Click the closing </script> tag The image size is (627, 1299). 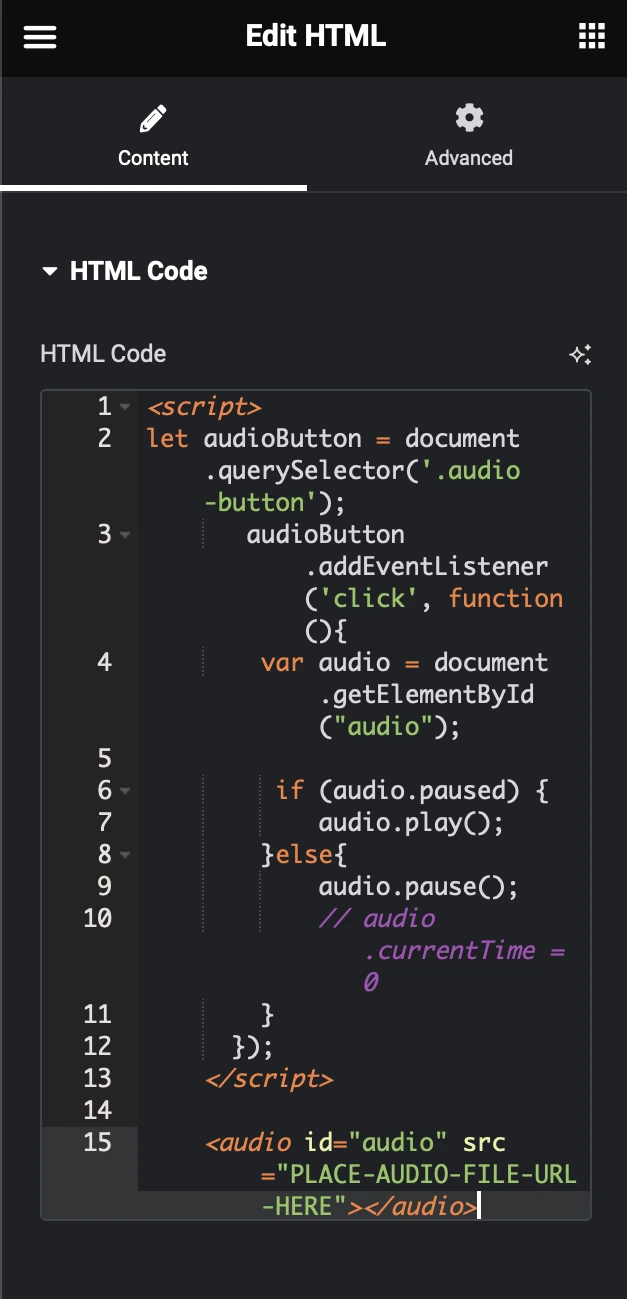(x=269, y=1078)
